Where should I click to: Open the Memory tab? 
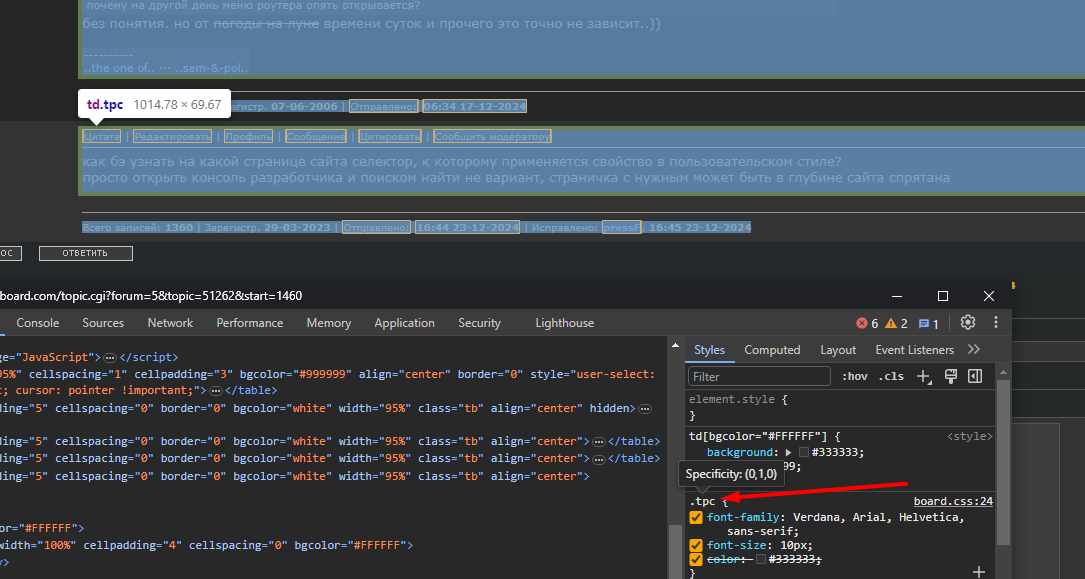[329, 323]
